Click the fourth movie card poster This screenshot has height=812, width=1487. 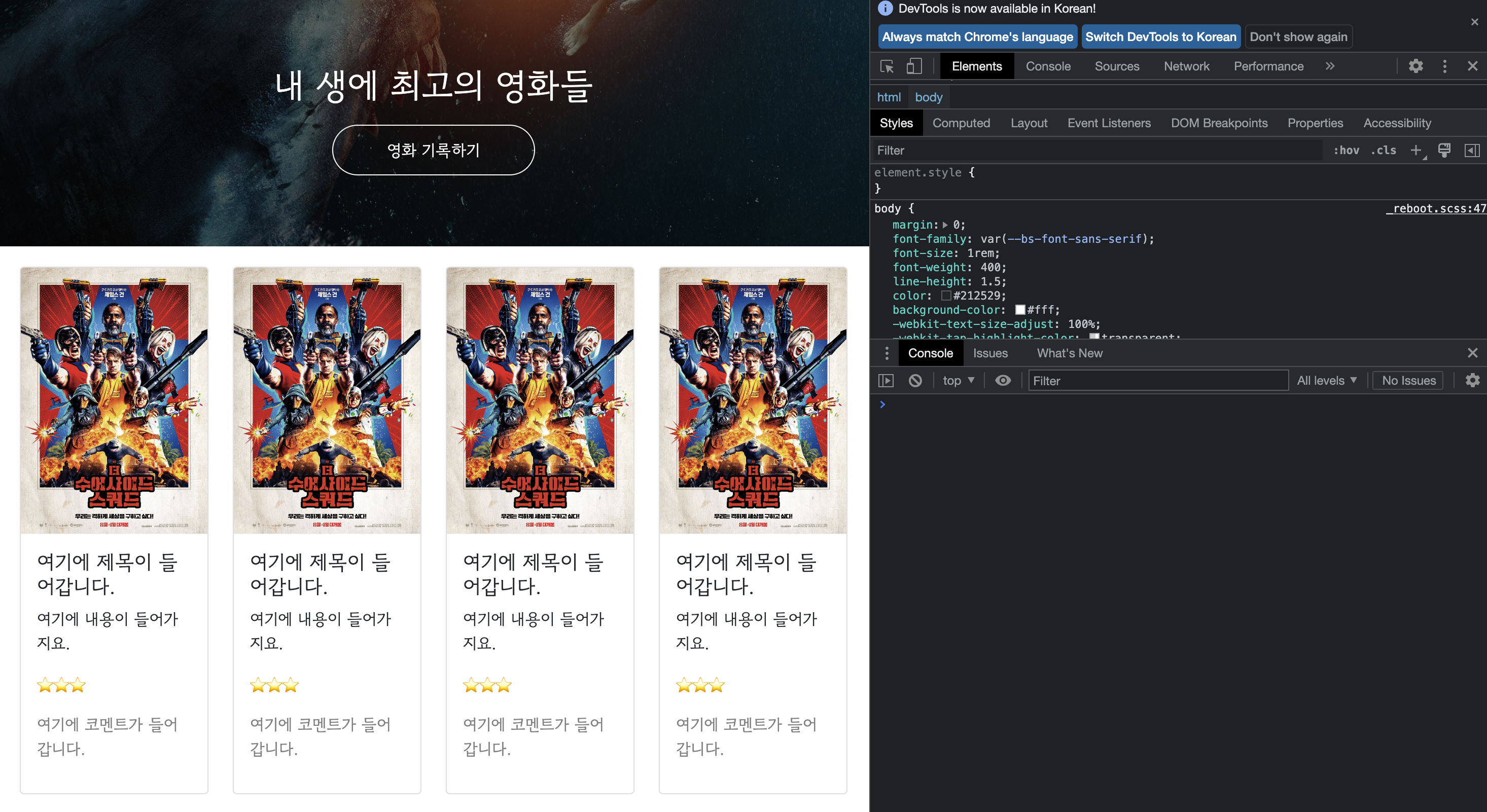coord(753,400)
